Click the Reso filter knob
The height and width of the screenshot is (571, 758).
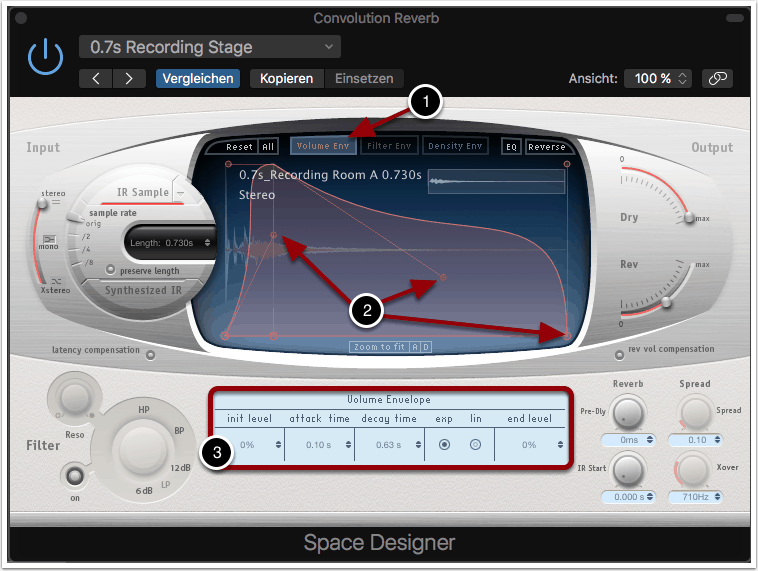point(72,399)
